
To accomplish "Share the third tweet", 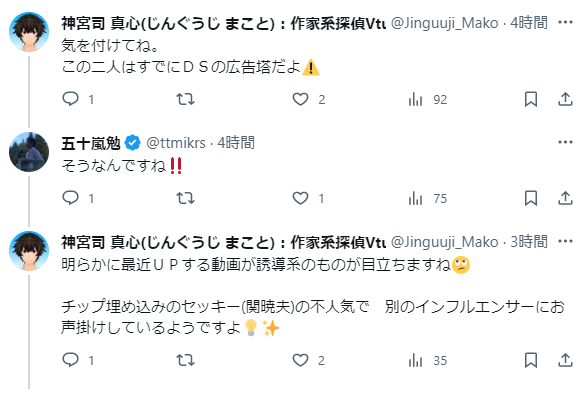I will (565, 360).
